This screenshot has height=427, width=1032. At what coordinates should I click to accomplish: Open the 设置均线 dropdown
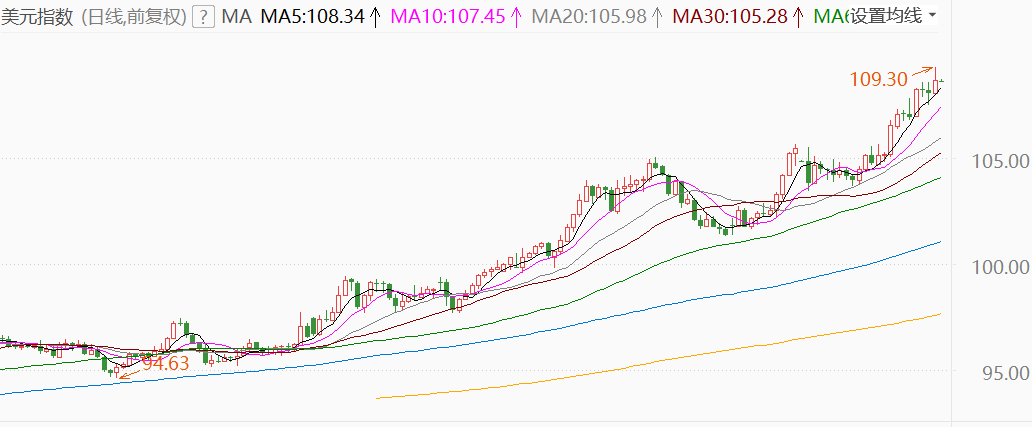pyautogui.click(x=892, y=16)
